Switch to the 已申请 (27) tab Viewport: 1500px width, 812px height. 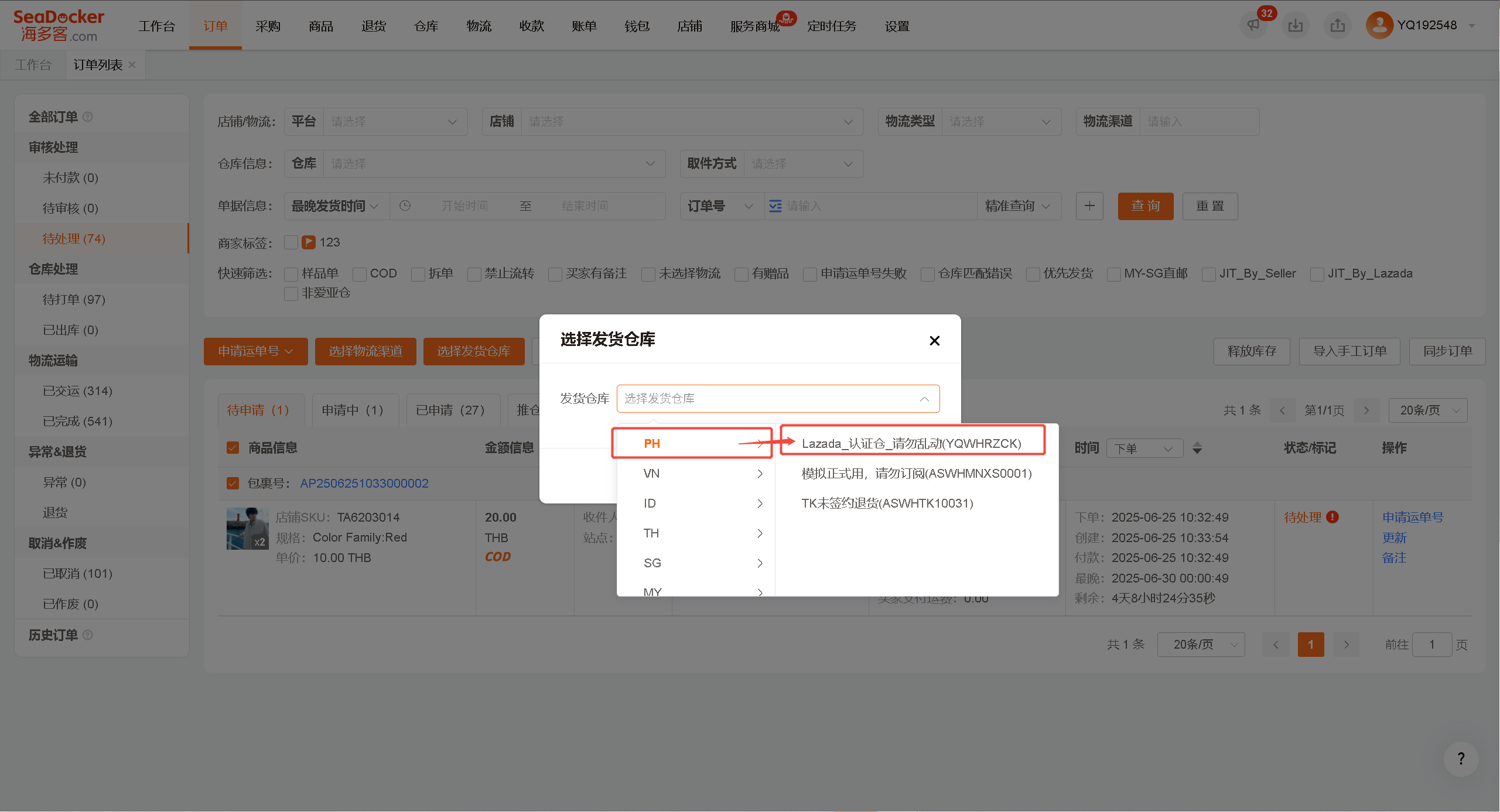[x=450, y=410]
